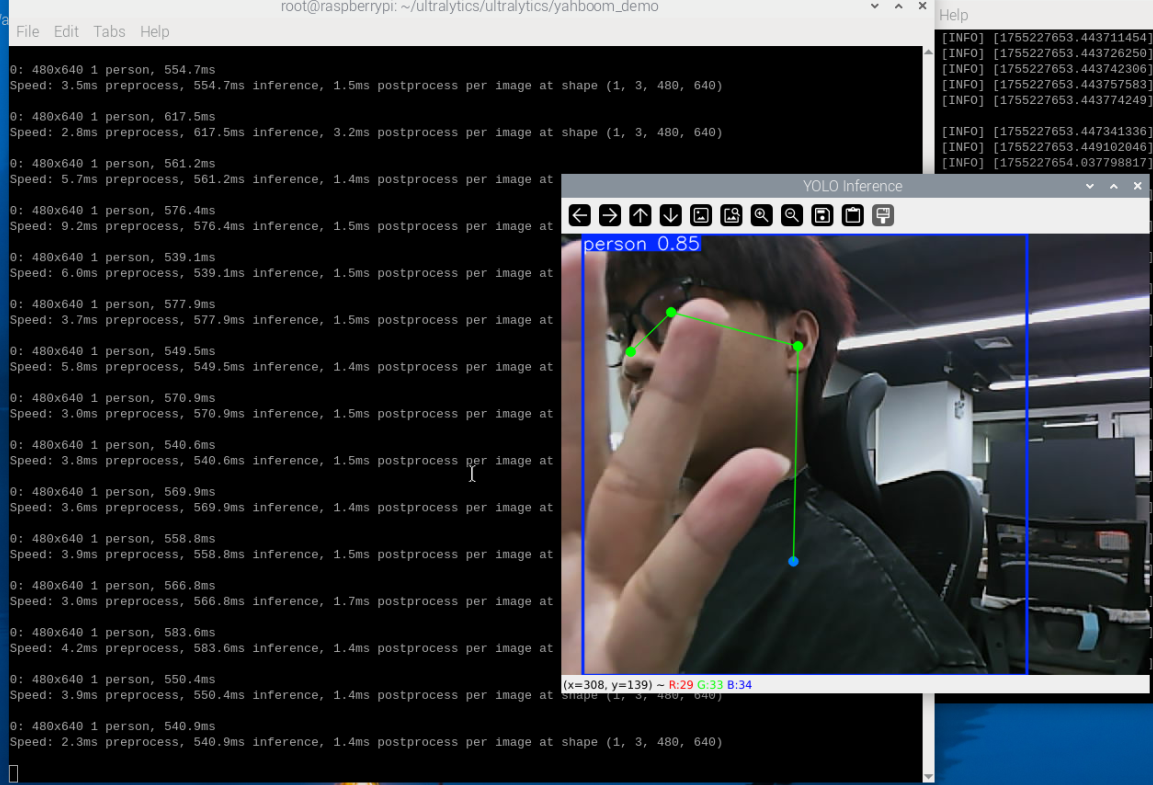Minimize the raspberrypi terminal window
The height and width of the screenshot is (785, 1153).
coord(875,6)
